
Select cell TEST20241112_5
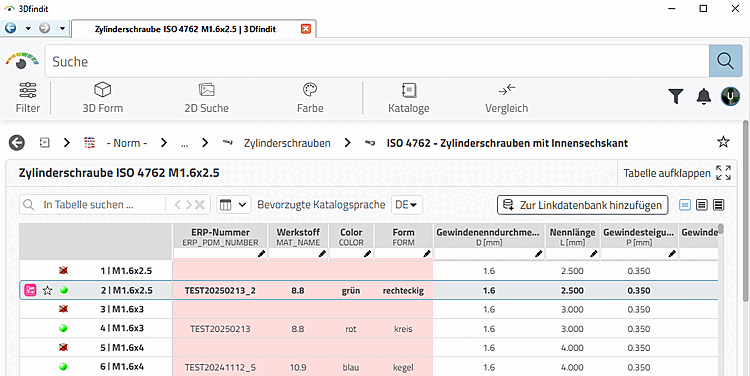pyautogui.click(x=221, y=367)
